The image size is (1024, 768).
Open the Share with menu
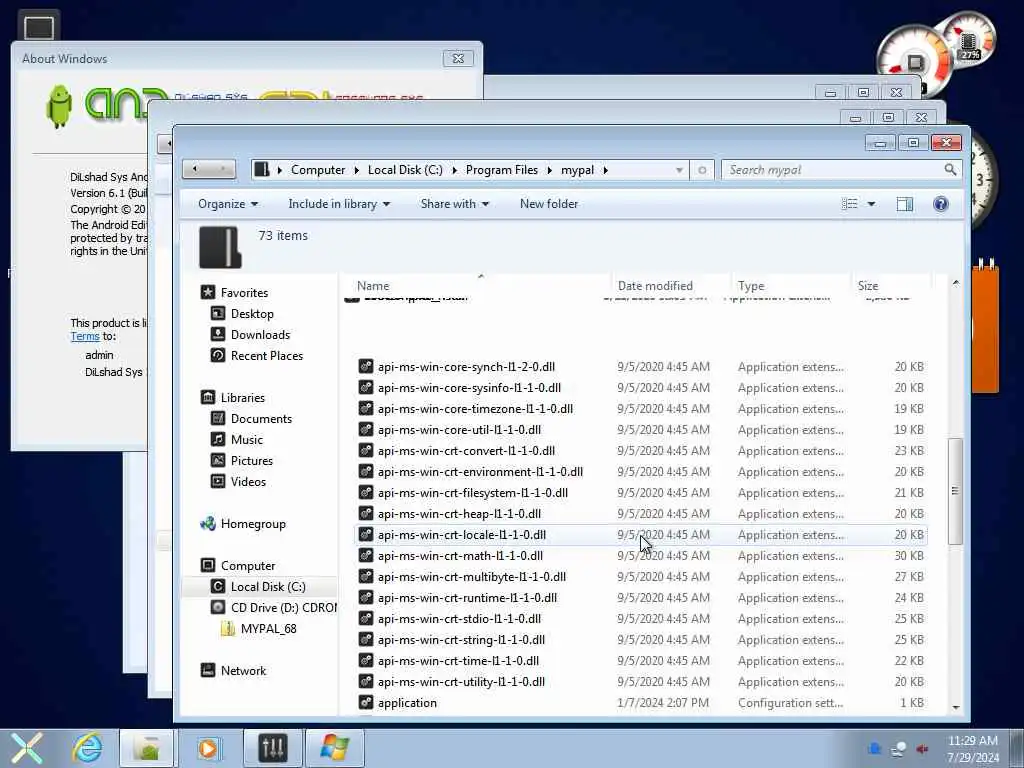(x=455, y=204)
